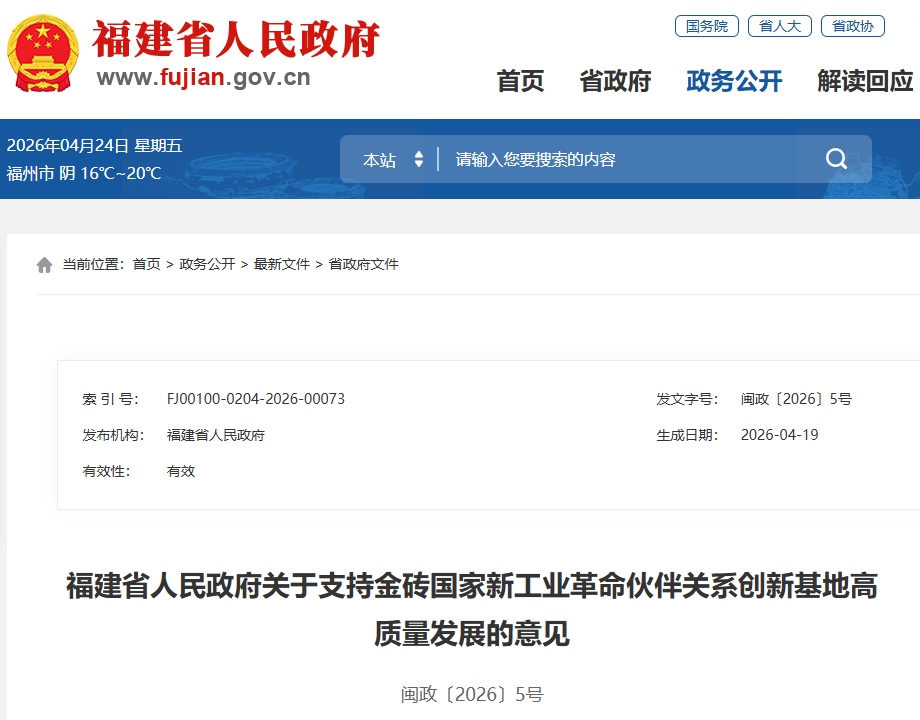Click the up-down arrow beside 本站

[x=419, y=160]
